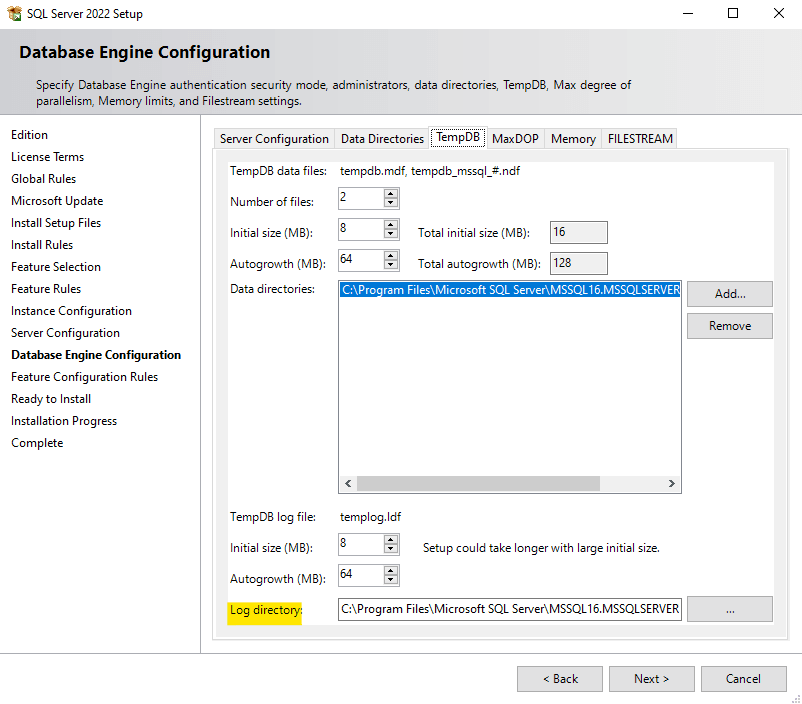Decrease Number of files with down arrow

pos(391,203)
